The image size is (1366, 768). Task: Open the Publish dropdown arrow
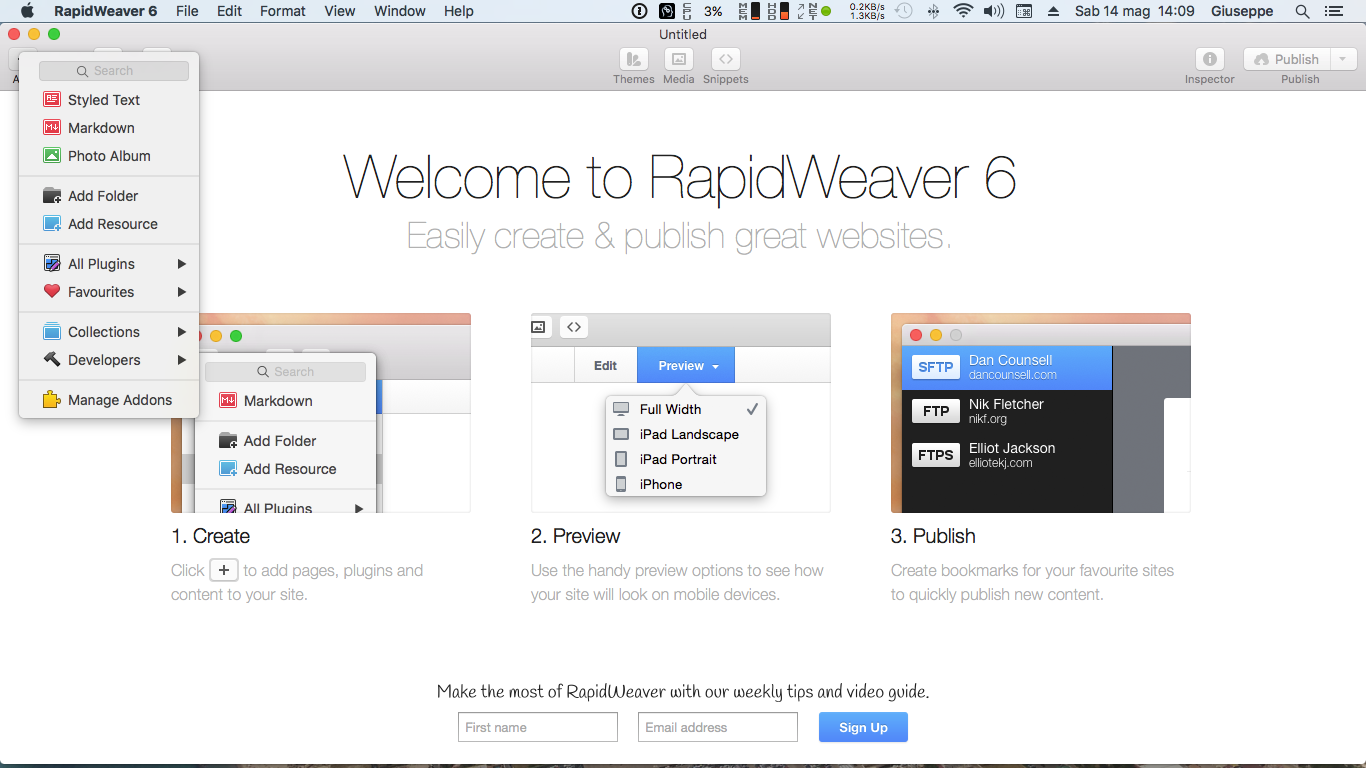click(x=1342, y=59)
